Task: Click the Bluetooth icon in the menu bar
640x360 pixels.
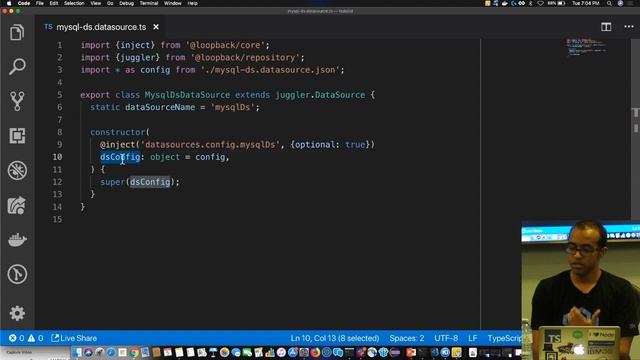Action: 531,3
